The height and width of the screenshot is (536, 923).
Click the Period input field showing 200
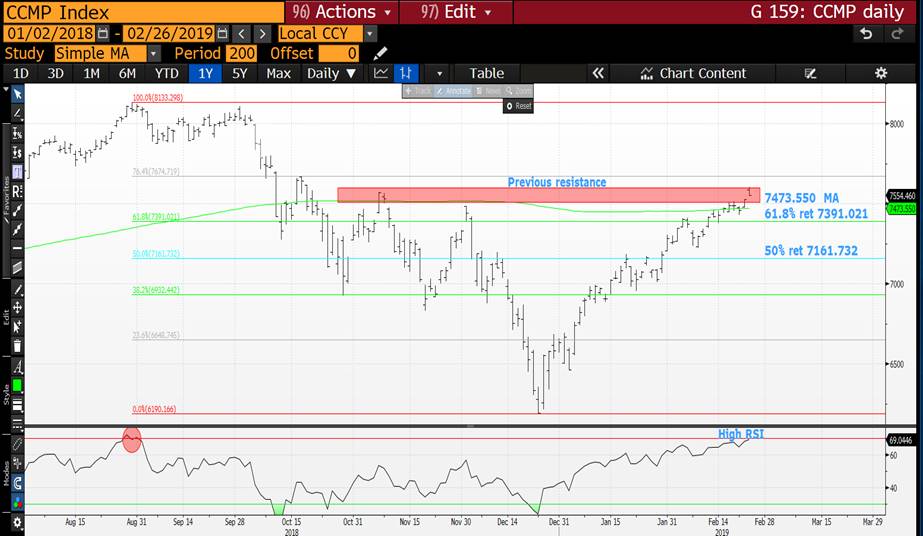pyautogui.click(x=241, y=53)
